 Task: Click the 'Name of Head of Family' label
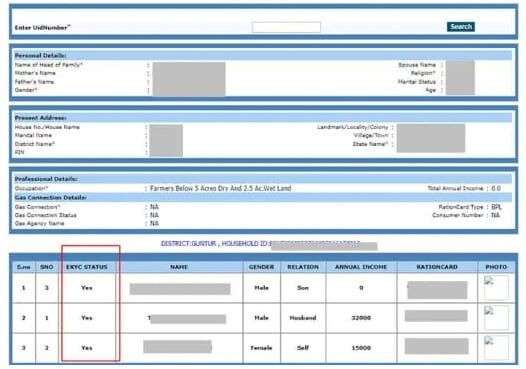click(x=49, y=65)
